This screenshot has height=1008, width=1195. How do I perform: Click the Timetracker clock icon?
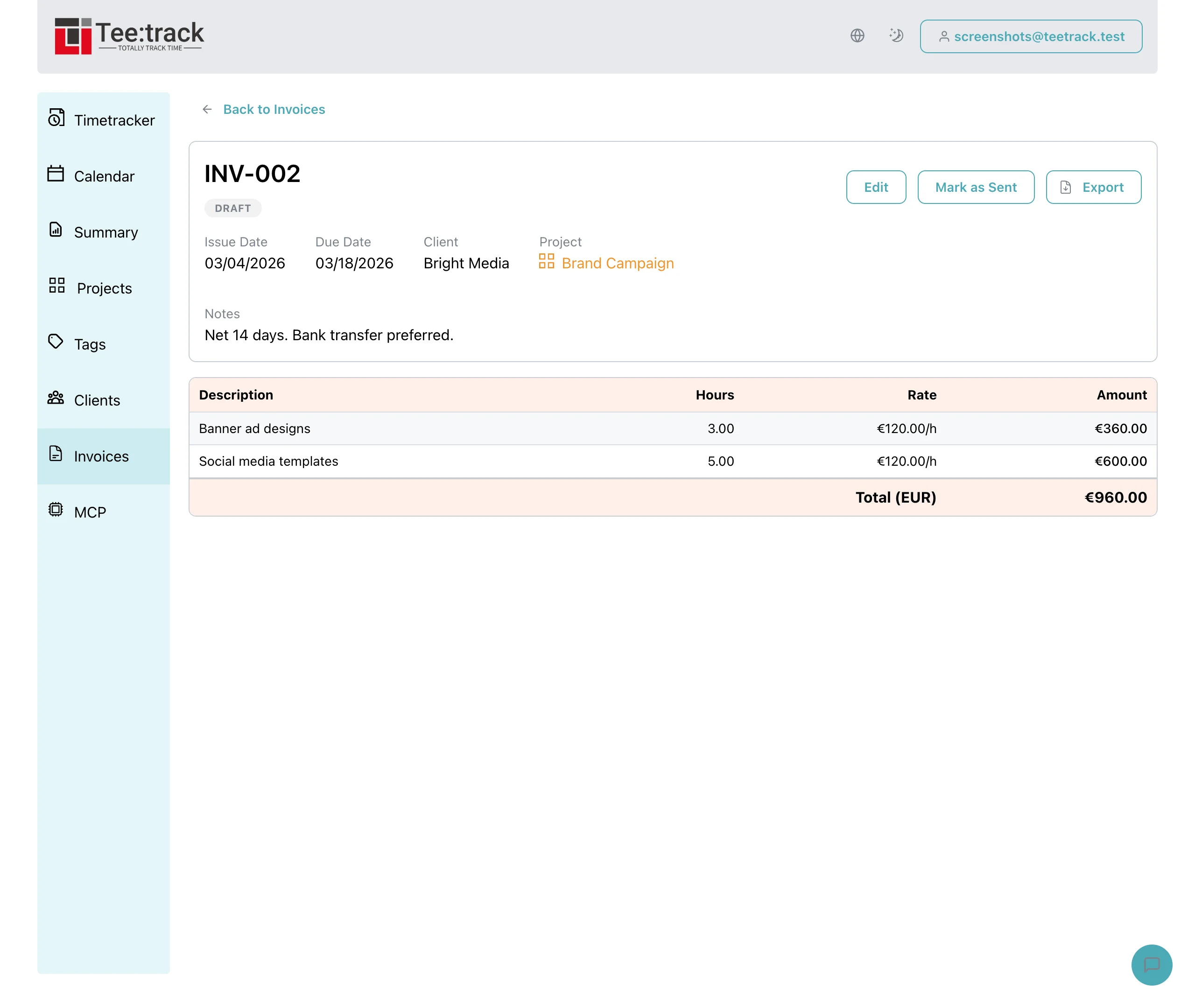56,118
